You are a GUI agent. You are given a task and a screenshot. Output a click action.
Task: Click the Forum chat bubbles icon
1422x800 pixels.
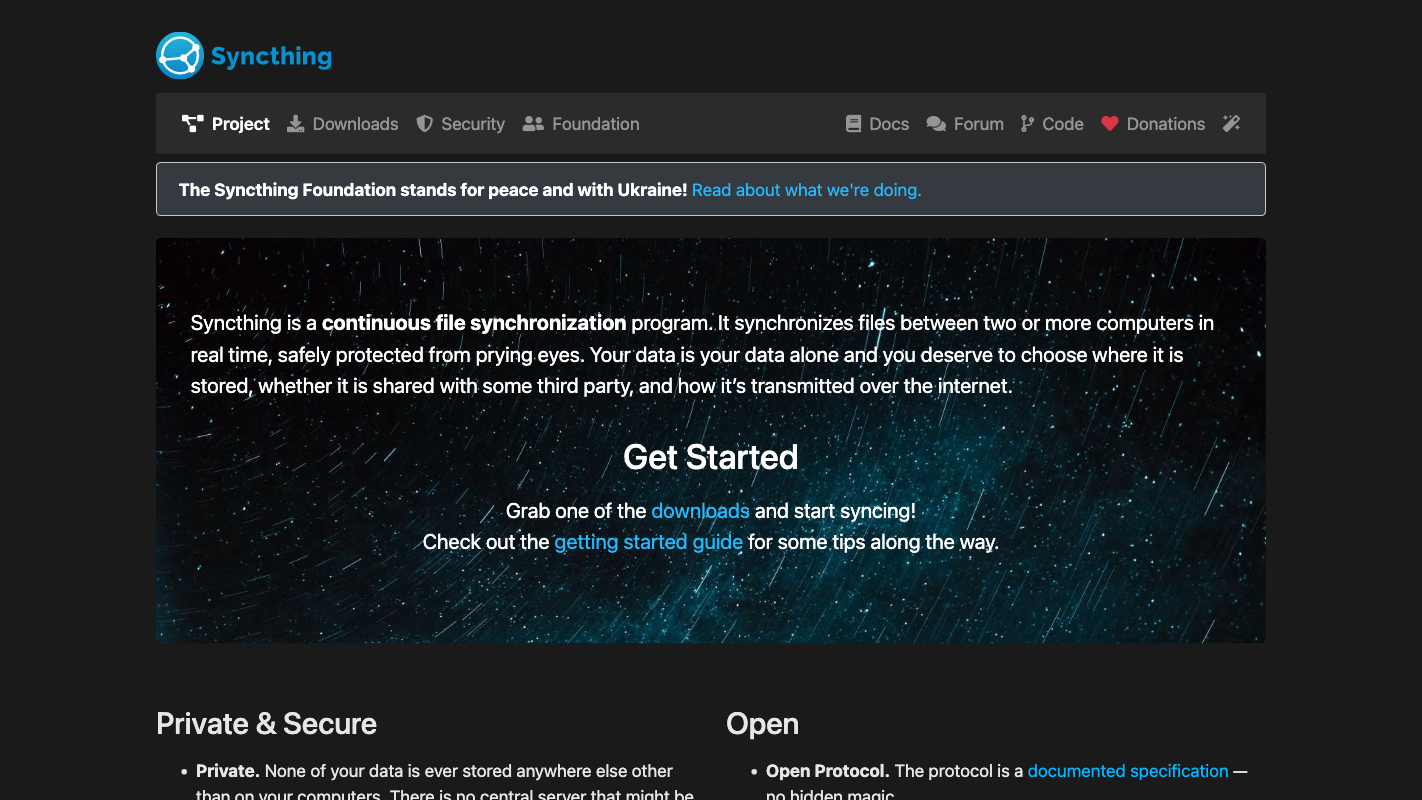(x=936, y=124)
